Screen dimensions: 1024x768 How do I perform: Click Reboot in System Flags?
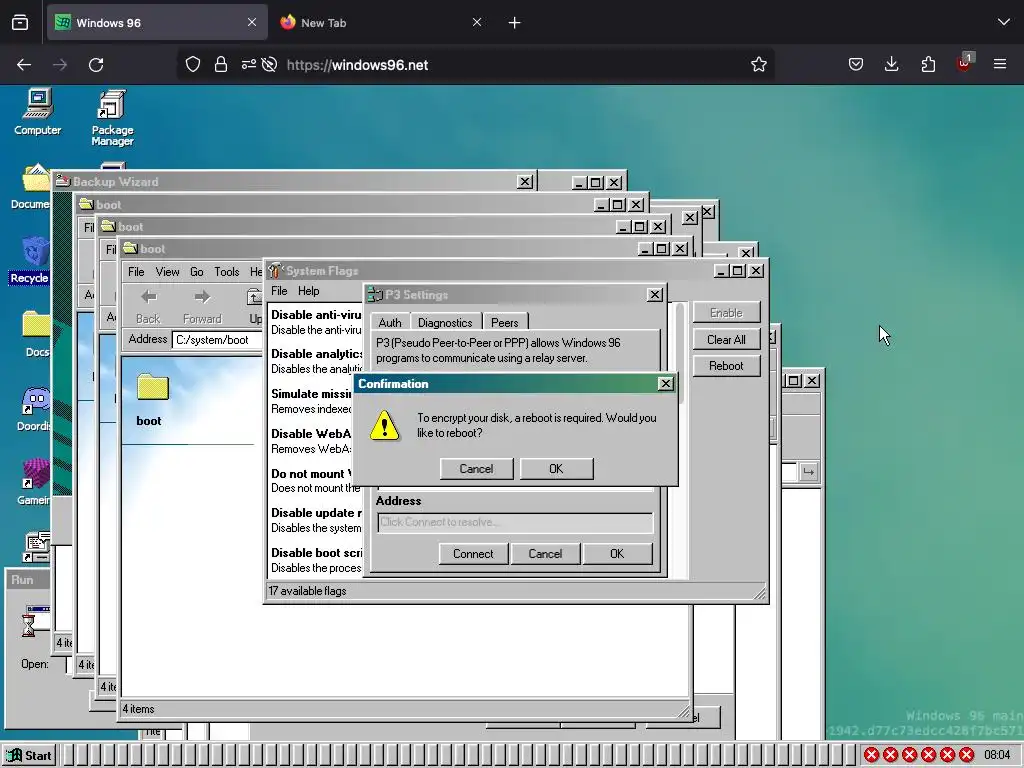[726, 366]
